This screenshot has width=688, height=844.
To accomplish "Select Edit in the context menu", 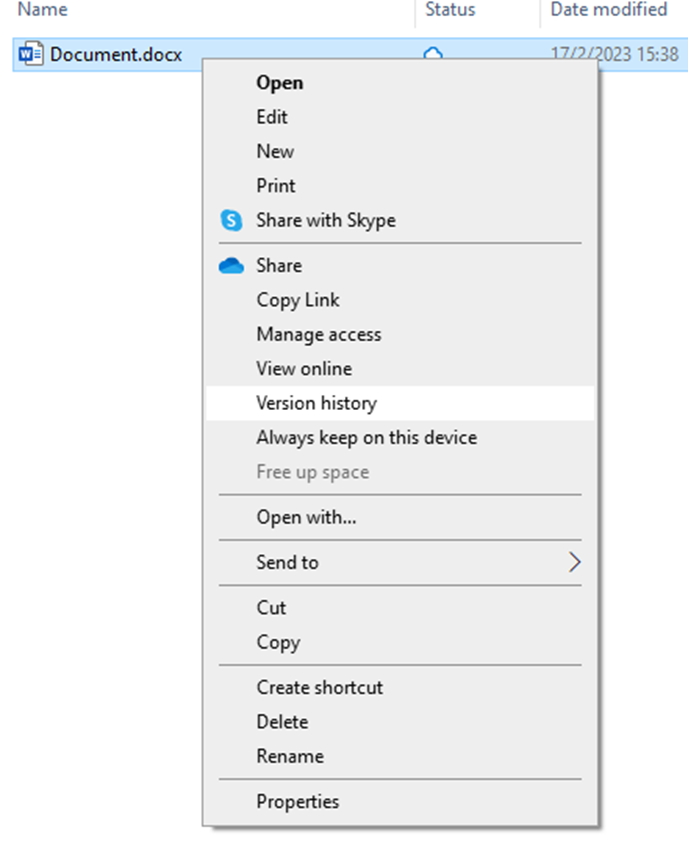I will pyautogui.click(x=272, y=117).
